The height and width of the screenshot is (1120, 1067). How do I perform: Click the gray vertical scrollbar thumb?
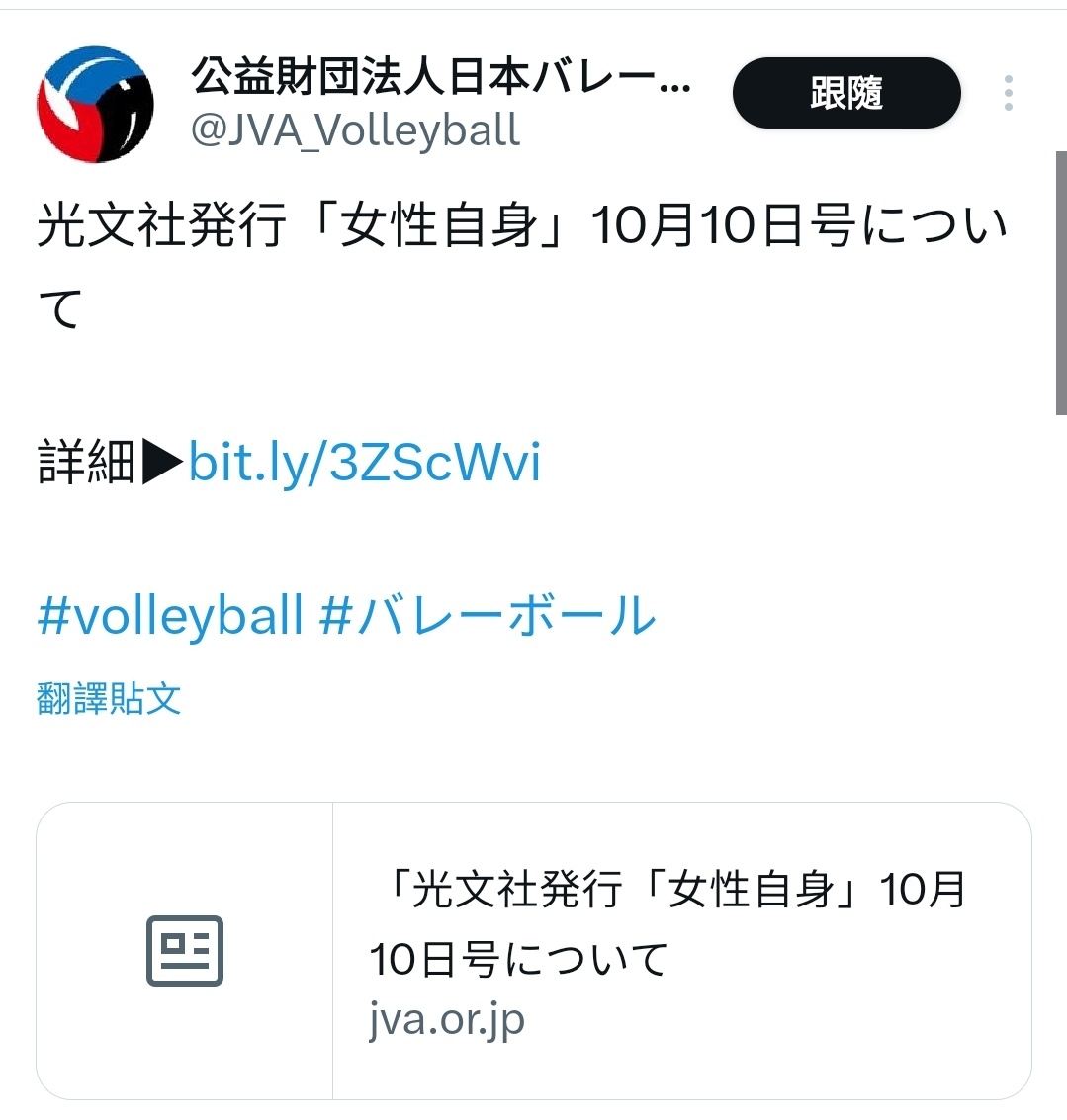1061,283
